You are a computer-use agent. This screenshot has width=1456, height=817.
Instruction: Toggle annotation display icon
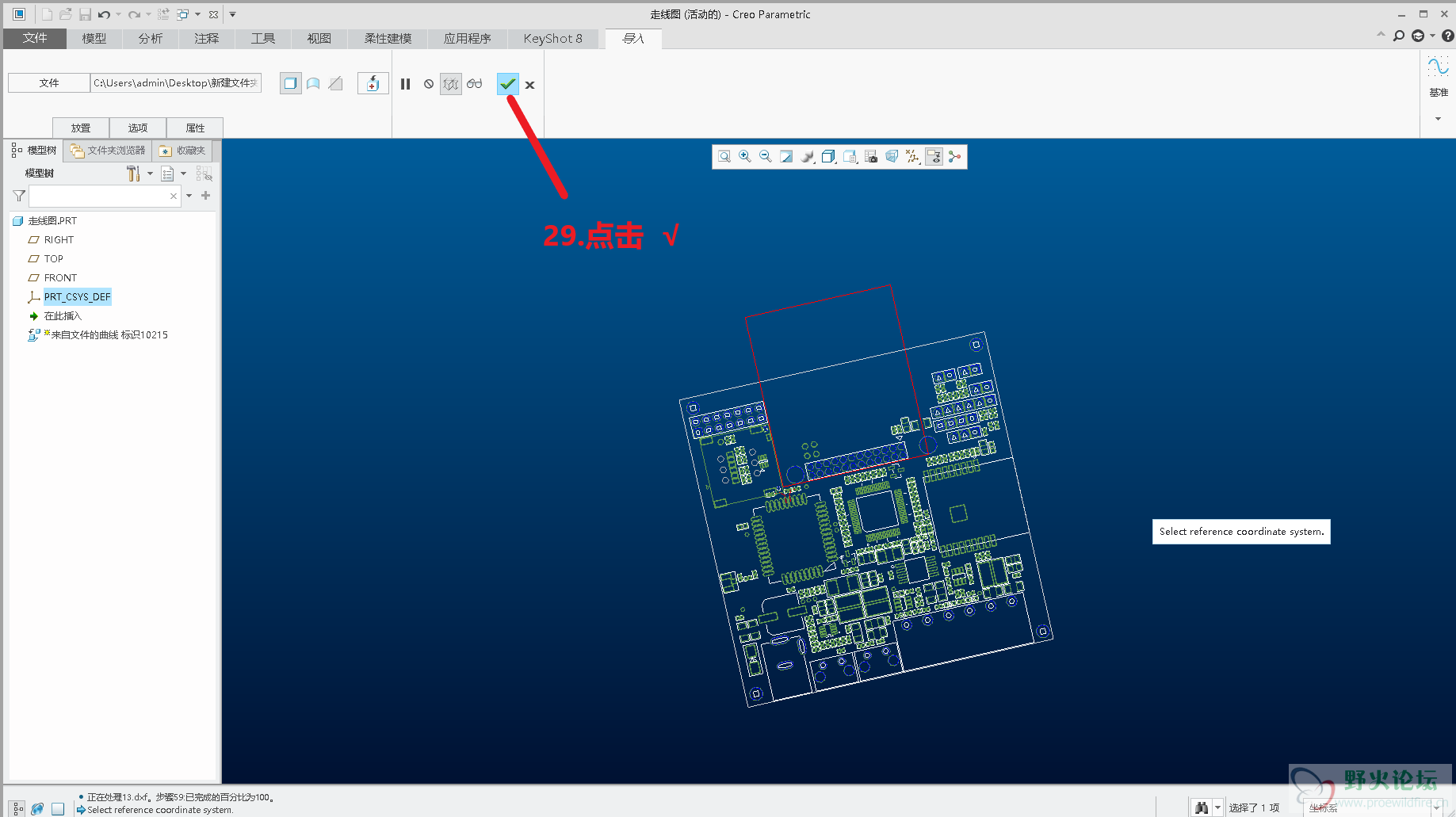coord(934,157)
